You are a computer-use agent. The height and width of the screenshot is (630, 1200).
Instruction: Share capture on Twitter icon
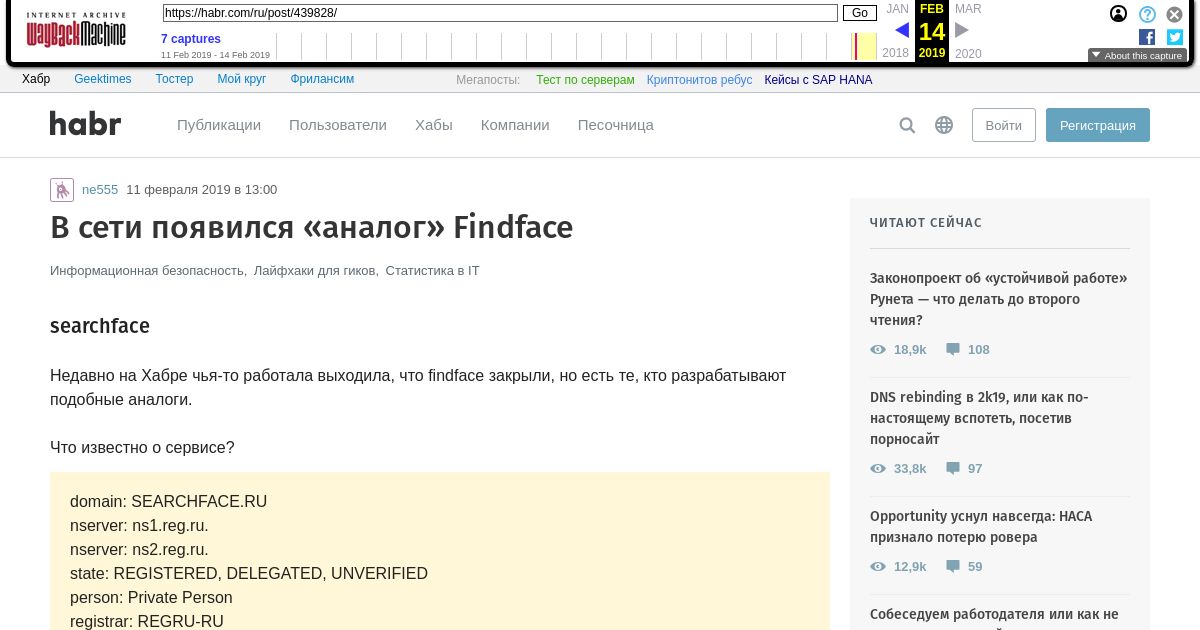click(x=1175, y=37)
